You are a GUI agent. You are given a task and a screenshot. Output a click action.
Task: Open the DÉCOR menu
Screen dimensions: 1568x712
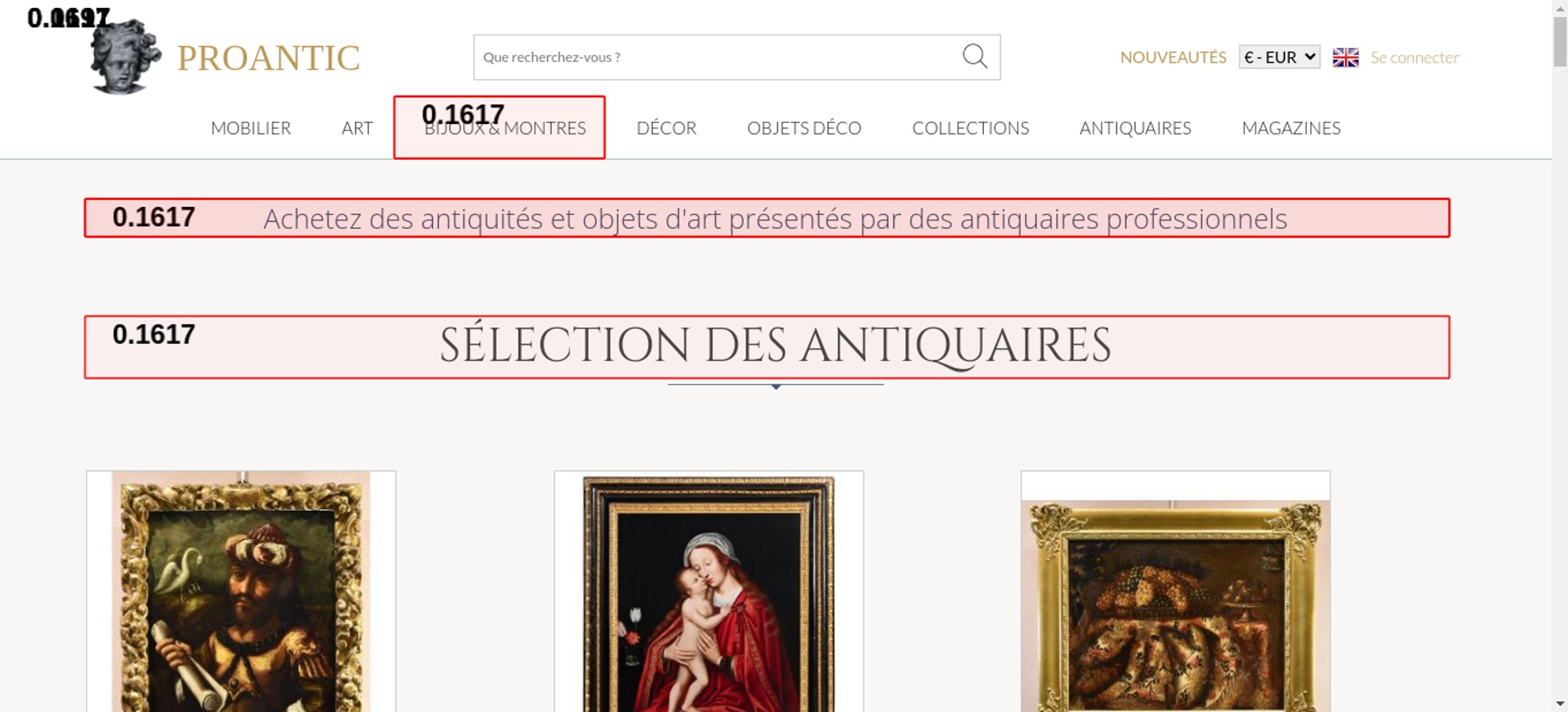pyautogui.click(x=666, y=128)
